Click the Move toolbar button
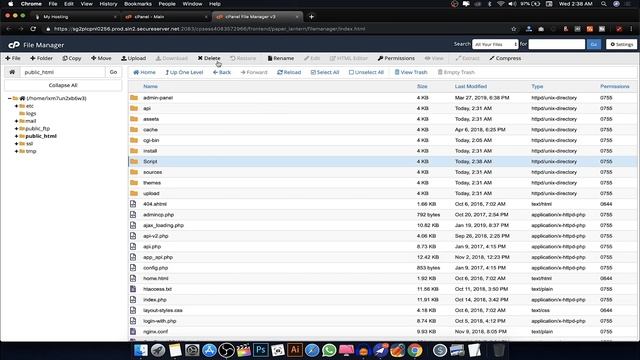The width and height of the screenshot is (640, 360). coord(101,58)
